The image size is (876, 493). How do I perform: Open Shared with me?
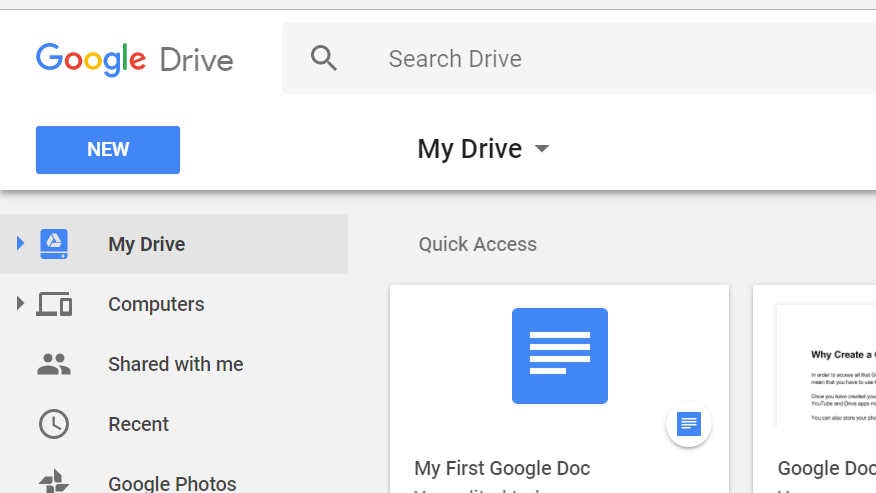[175, 364]
